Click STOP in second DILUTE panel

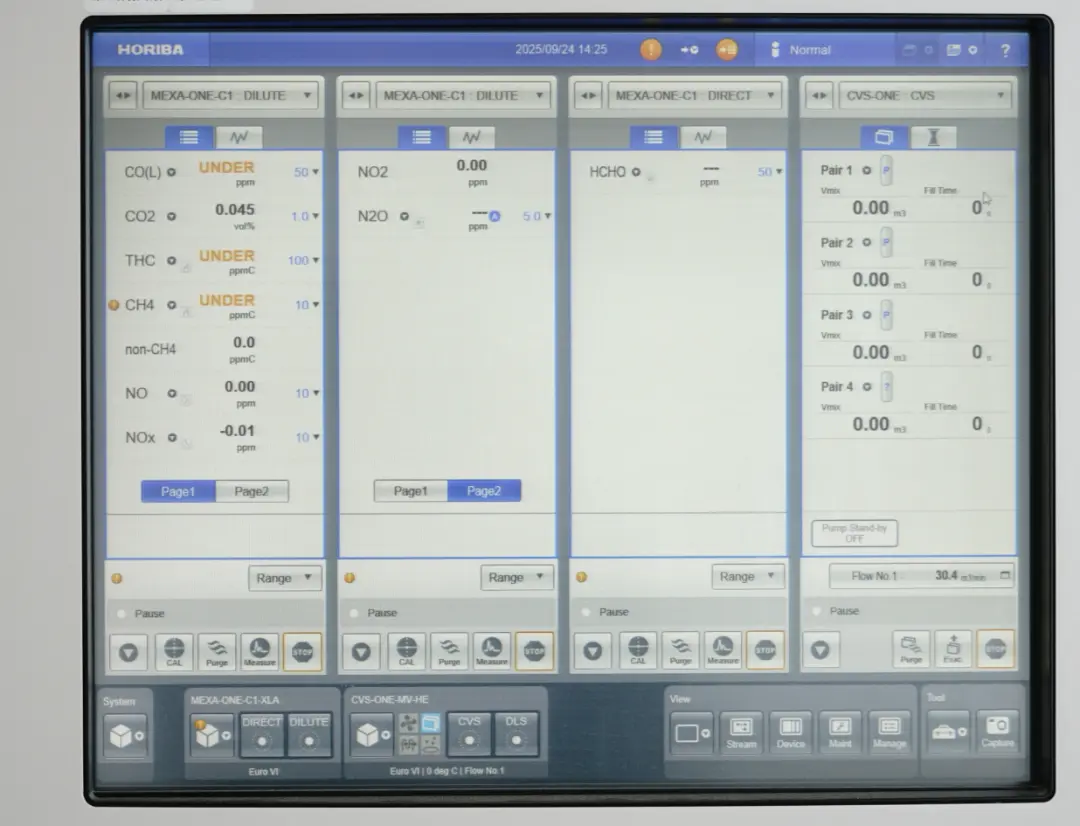click(x=534, y=651)
